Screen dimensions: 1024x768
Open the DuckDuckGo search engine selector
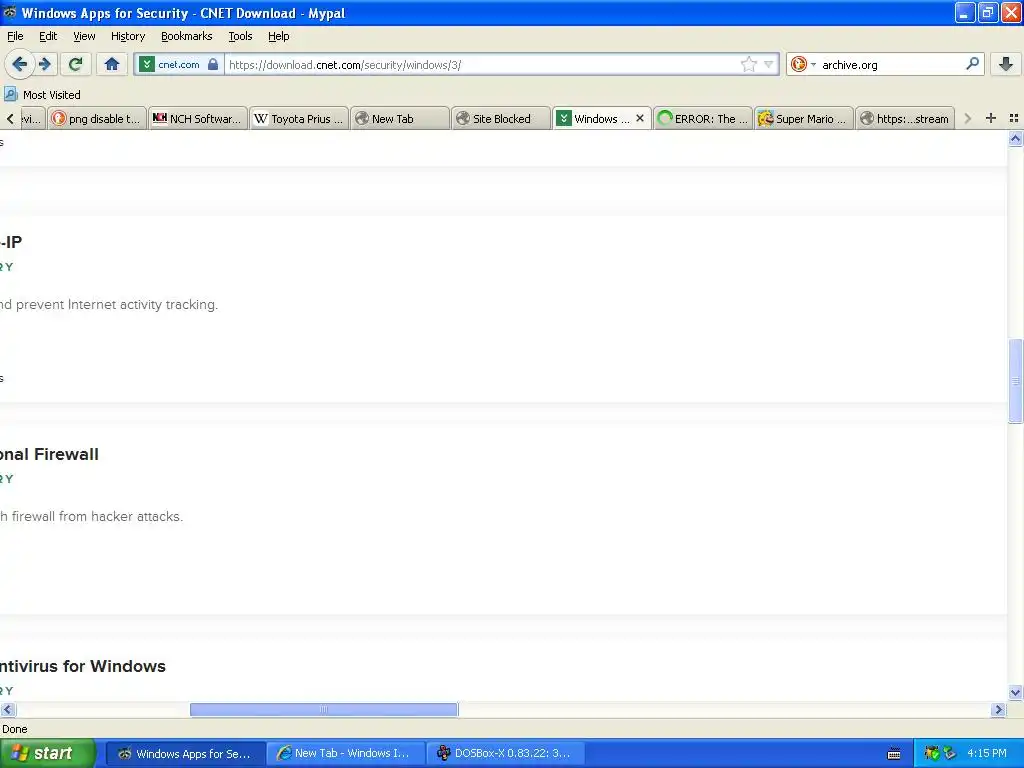coord(803,64)
